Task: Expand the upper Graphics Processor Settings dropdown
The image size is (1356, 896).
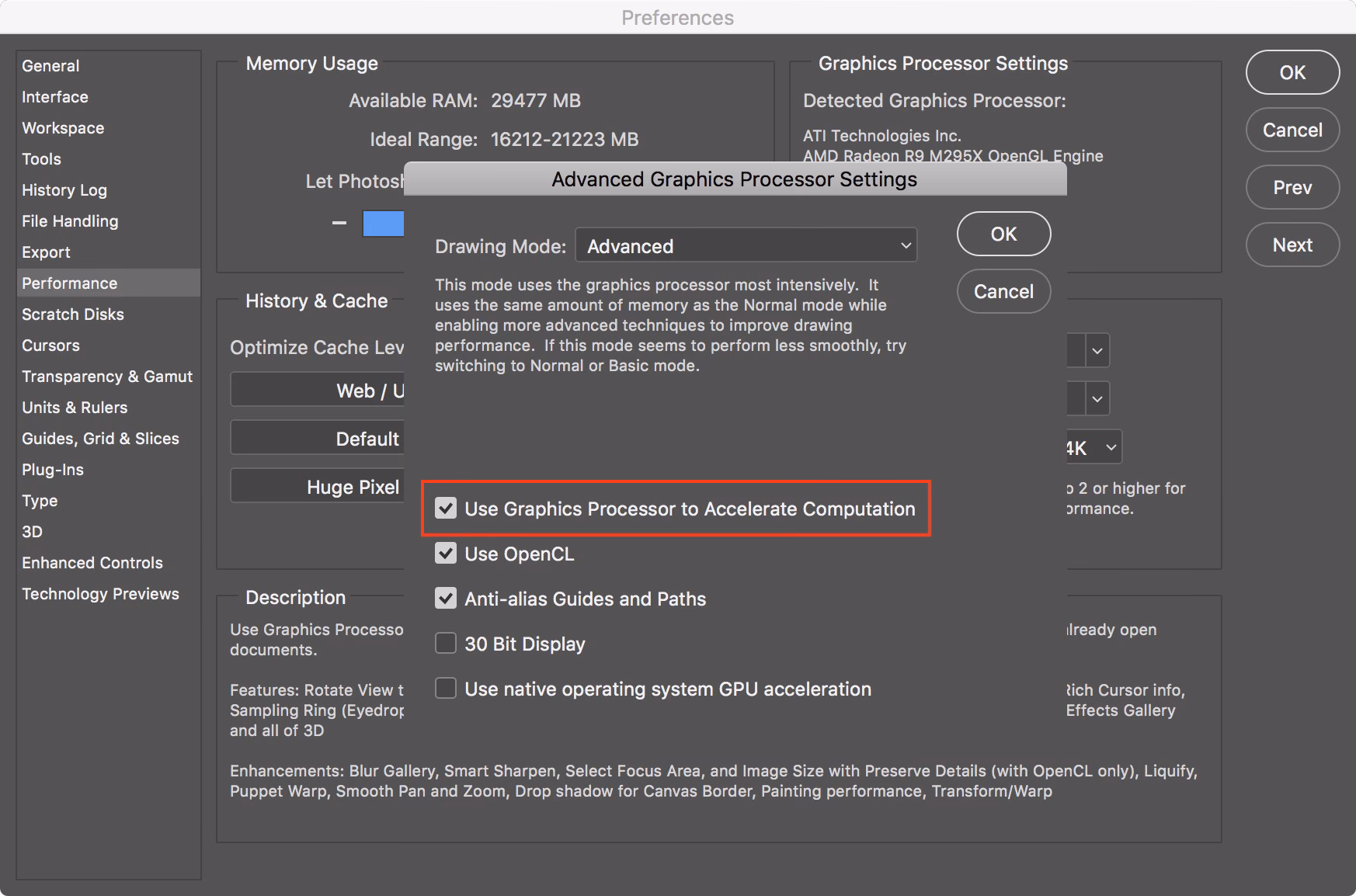Action: [x=1097, y=350]
